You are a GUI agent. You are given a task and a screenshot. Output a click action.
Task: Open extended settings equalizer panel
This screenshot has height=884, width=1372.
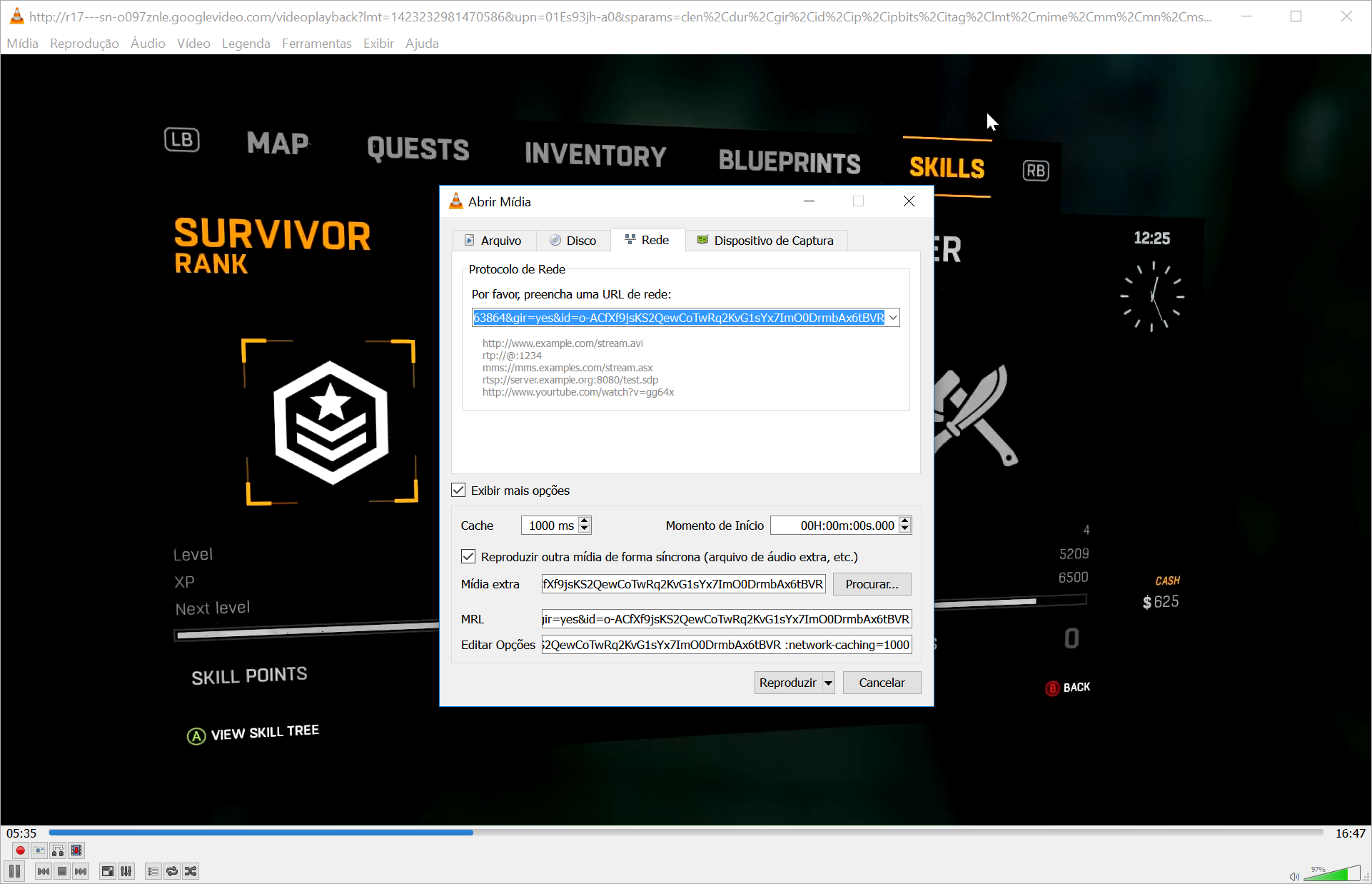click(x=126, y=871)
